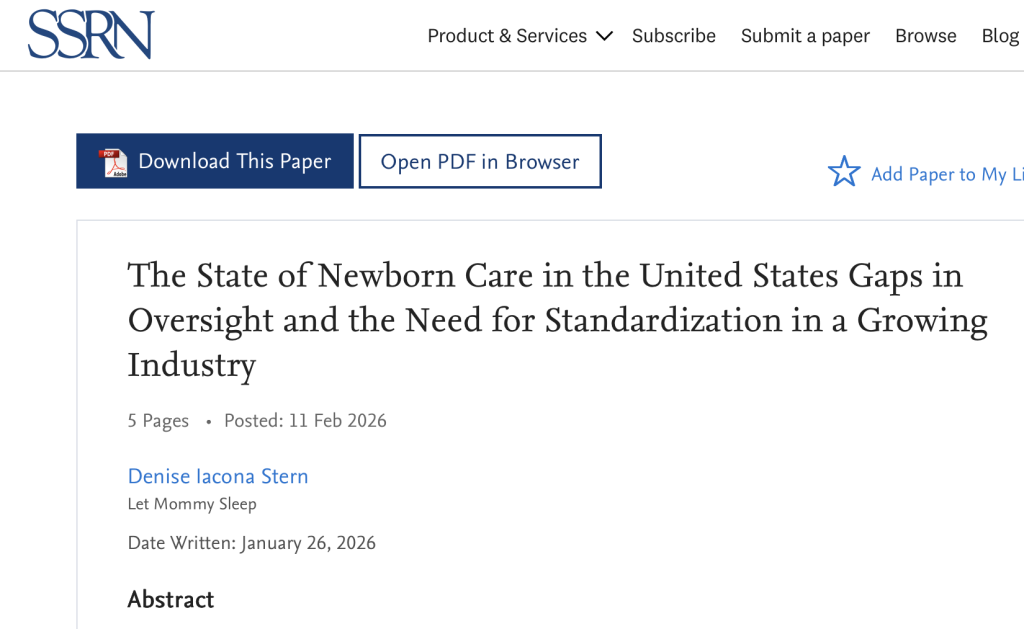Click Open PDF in Browser button
This screenshot has height=629, width=1024.
click(x=480, y=162)
